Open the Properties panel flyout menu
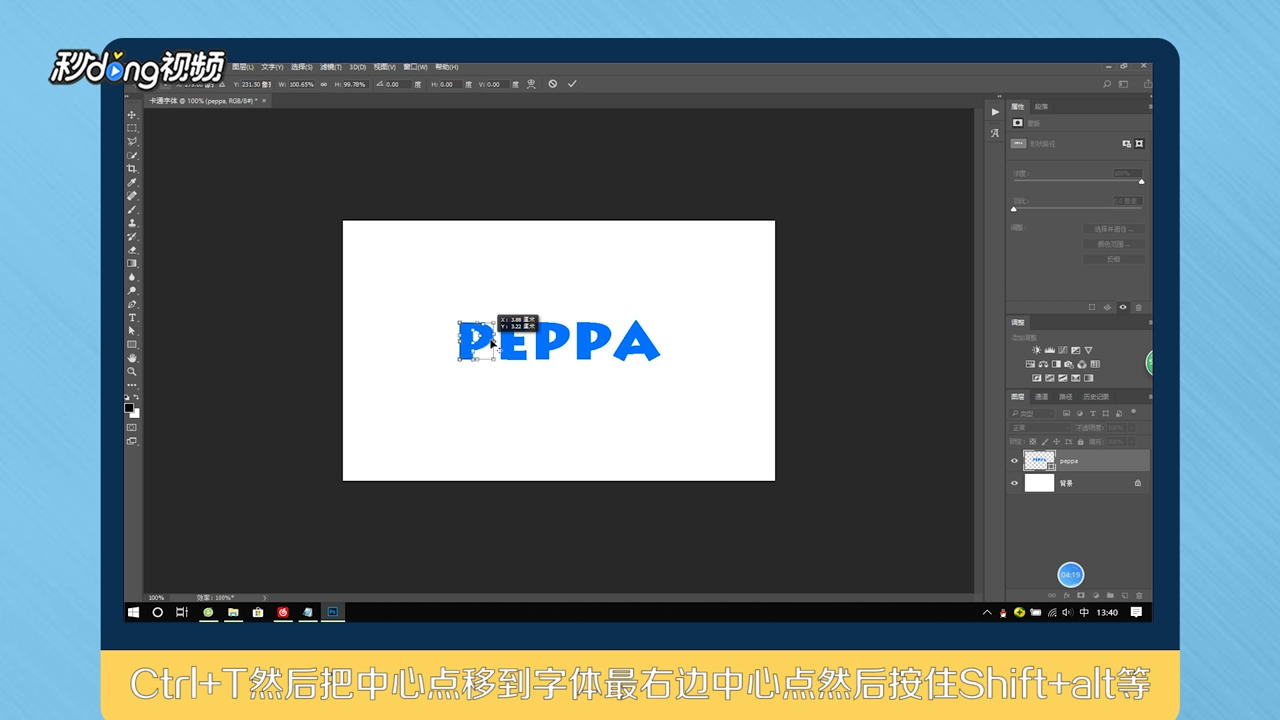This screenshot has height=720, width=1280. [1149, 106]
